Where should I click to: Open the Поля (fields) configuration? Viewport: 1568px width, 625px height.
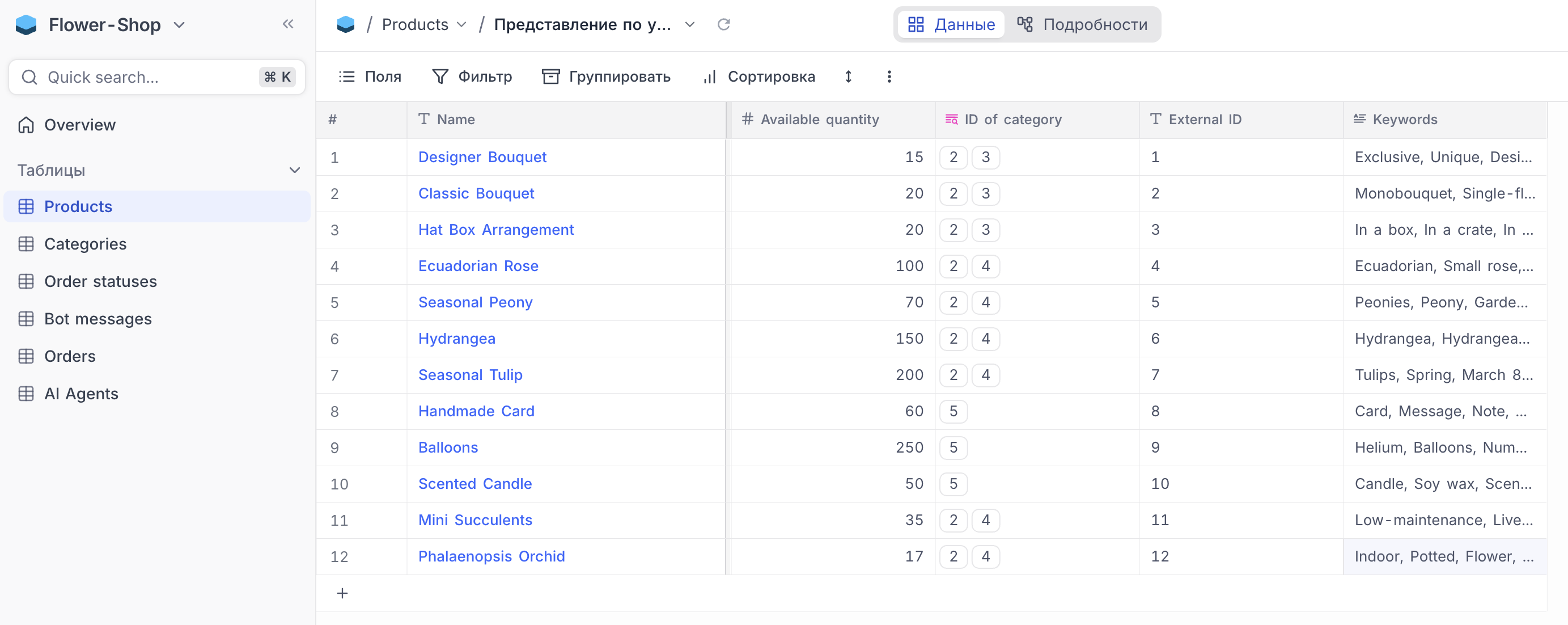tap(369, 76)
